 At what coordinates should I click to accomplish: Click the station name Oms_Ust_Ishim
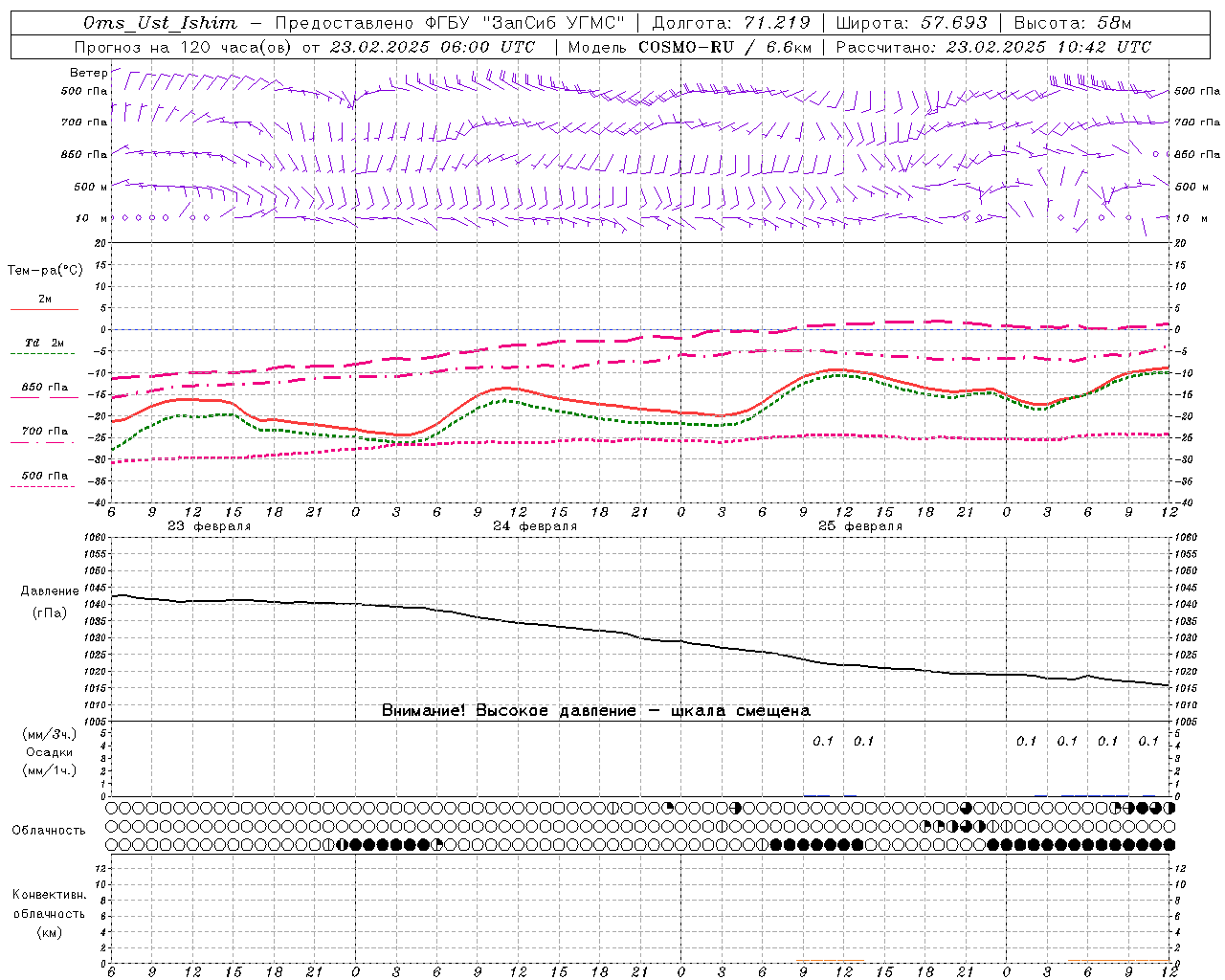160,23
